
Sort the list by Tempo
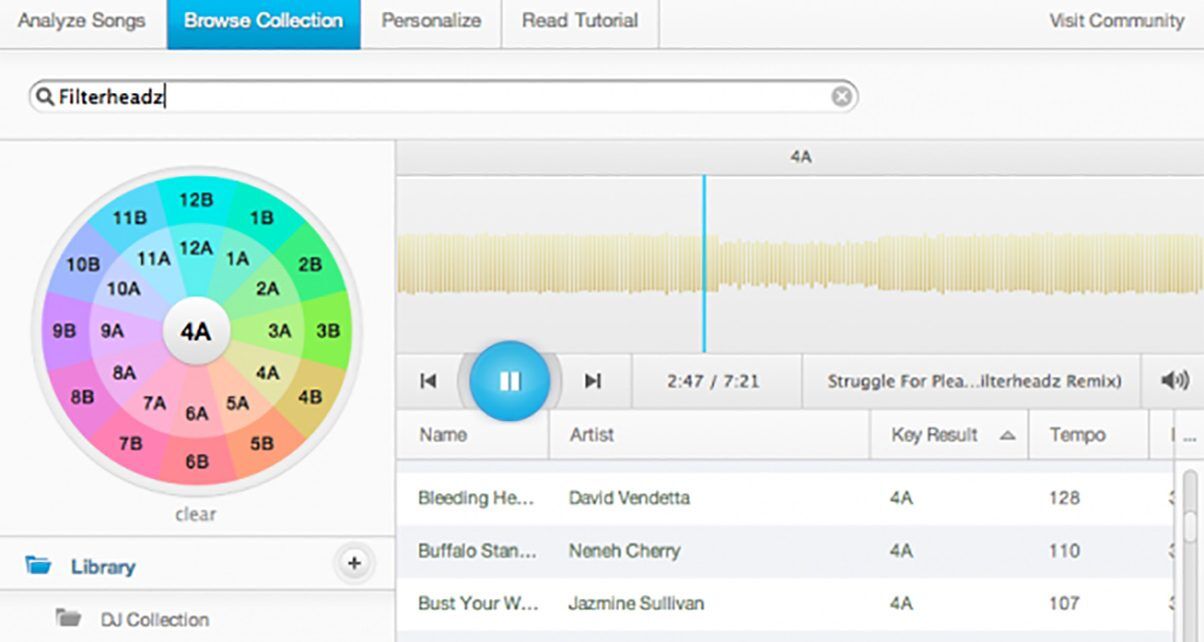pos(1077,435)
